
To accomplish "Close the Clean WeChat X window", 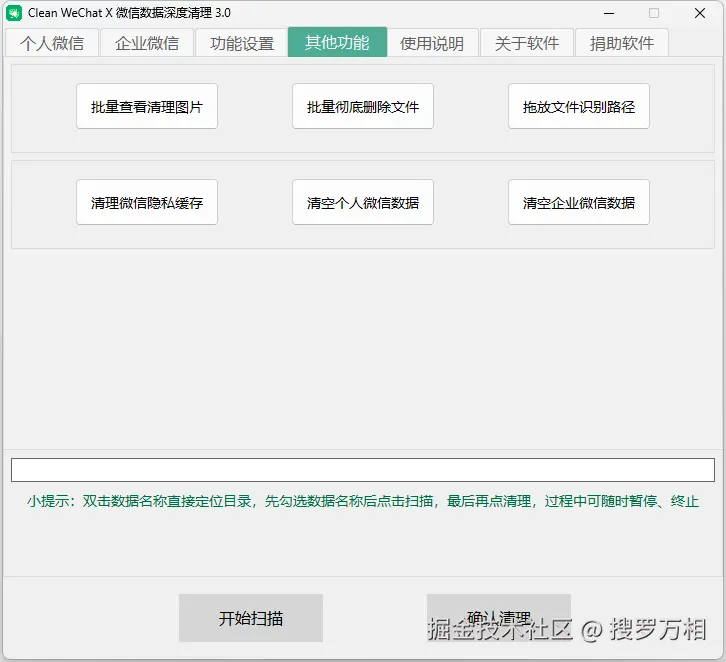I will (x=700, y=13).
